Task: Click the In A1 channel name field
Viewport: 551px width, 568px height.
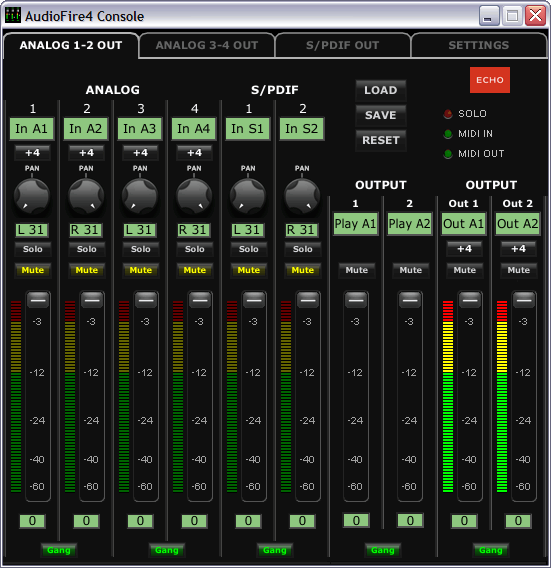Action: [32, 129]
